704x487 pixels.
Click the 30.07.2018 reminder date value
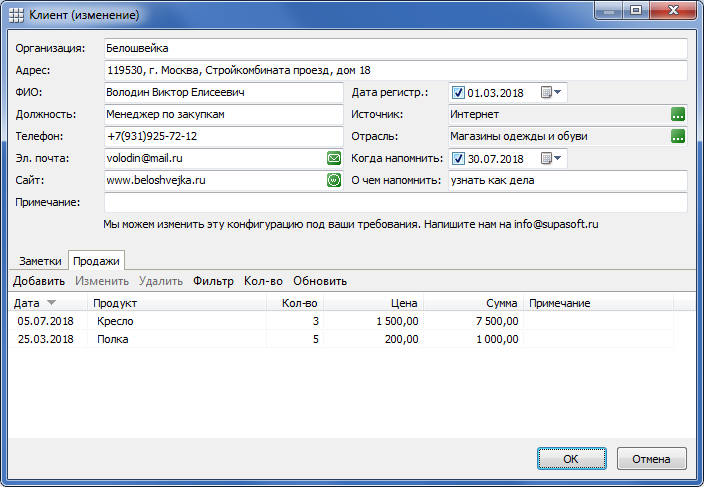495,159
